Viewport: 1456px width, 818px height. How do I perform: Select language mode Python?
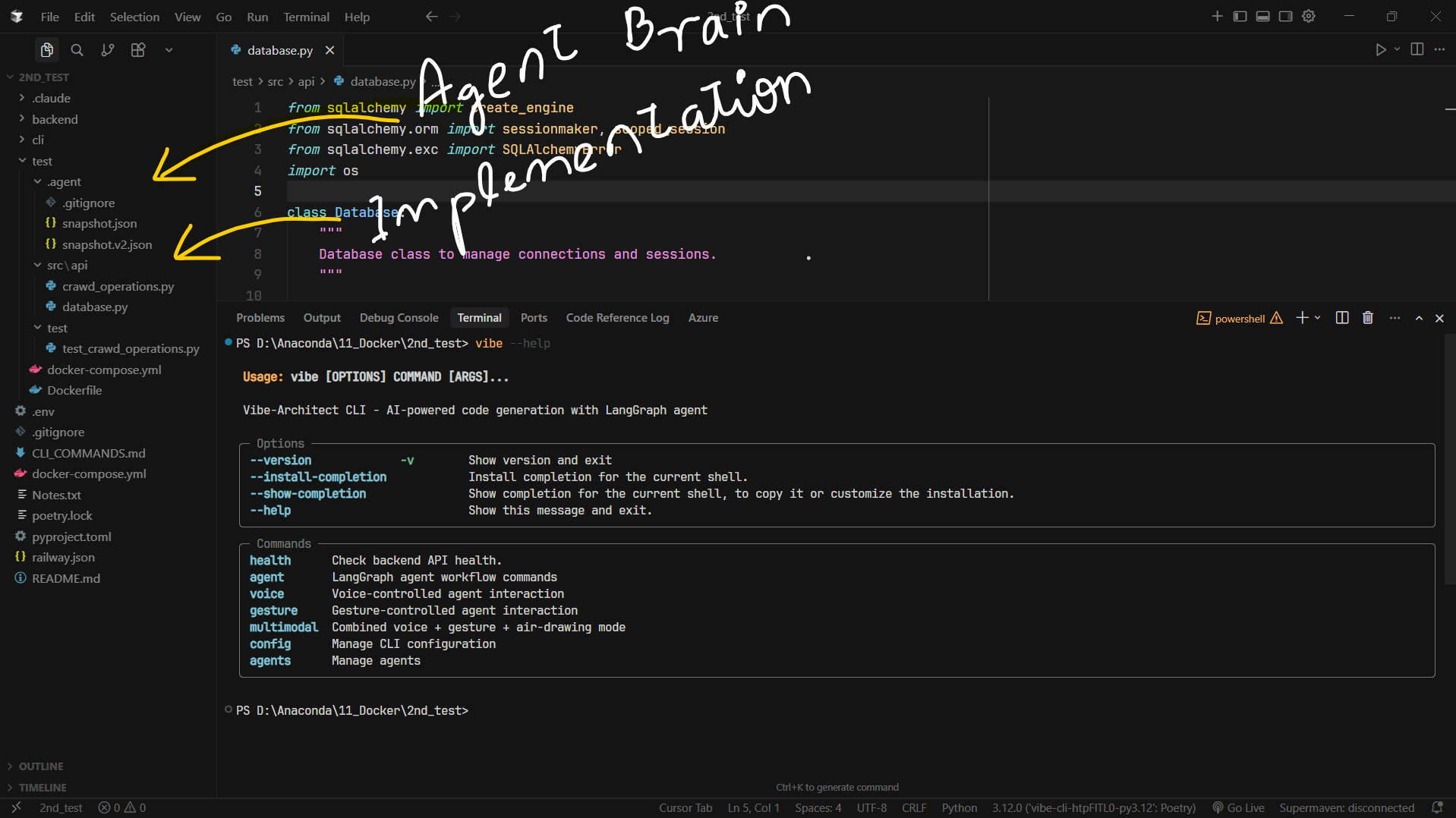click(960, 808)
